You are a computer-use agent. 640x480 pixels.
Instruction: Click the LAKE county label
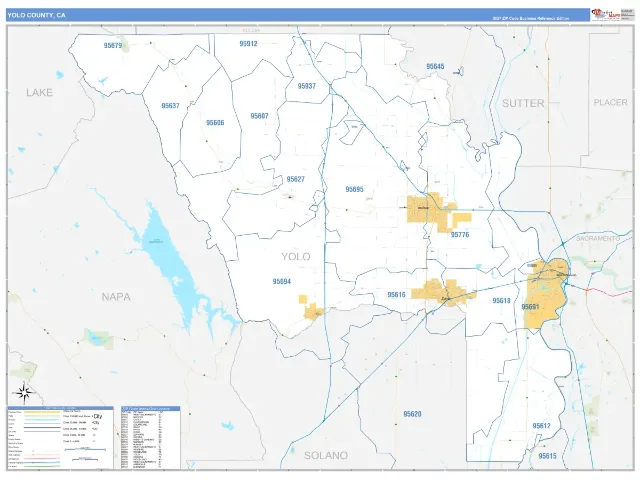40,93
